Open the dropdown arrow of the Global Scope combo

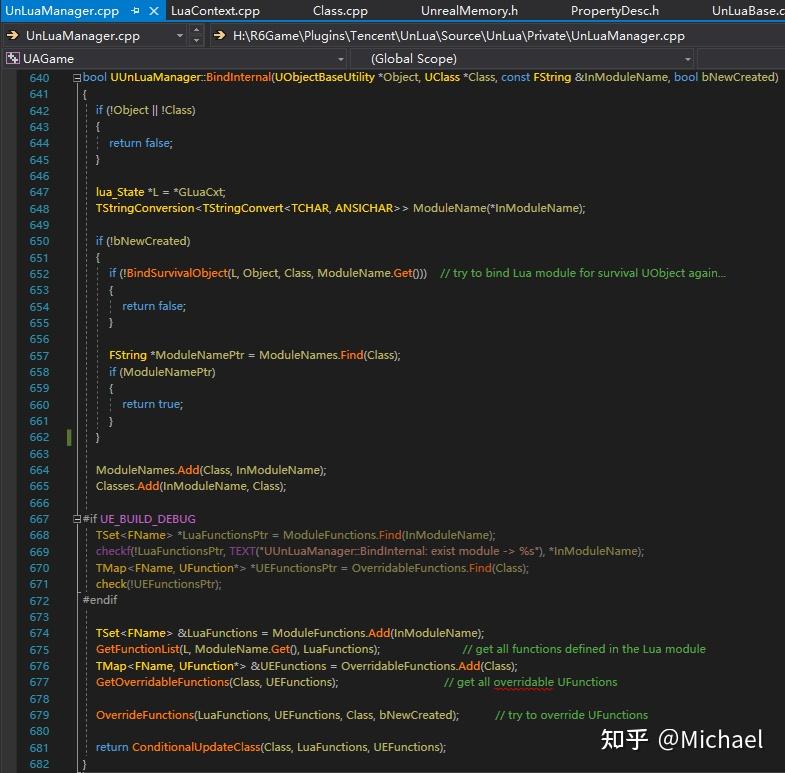[x=687, y=59]
